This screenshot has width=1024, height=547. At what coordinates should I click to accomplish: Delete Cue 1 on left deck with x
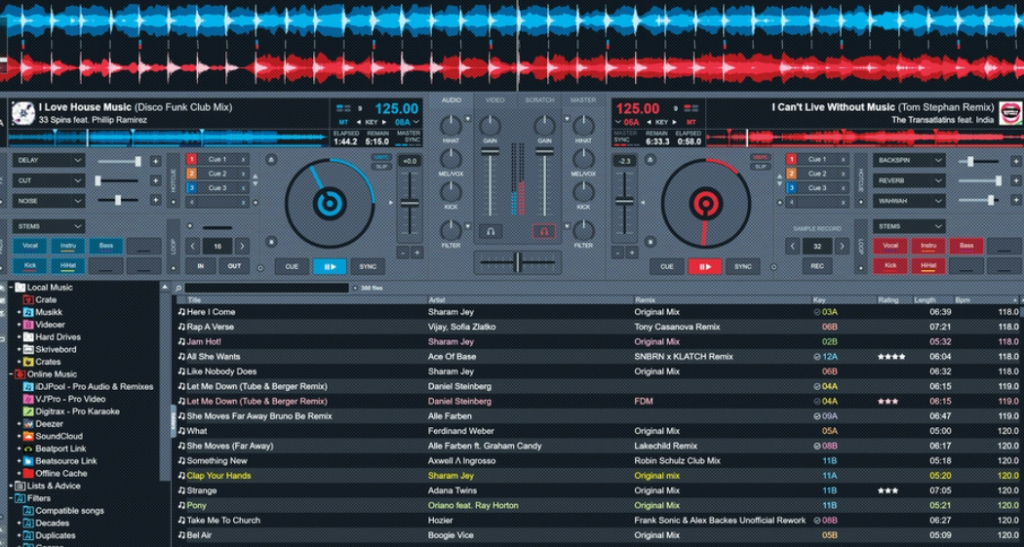click(244, 159)
